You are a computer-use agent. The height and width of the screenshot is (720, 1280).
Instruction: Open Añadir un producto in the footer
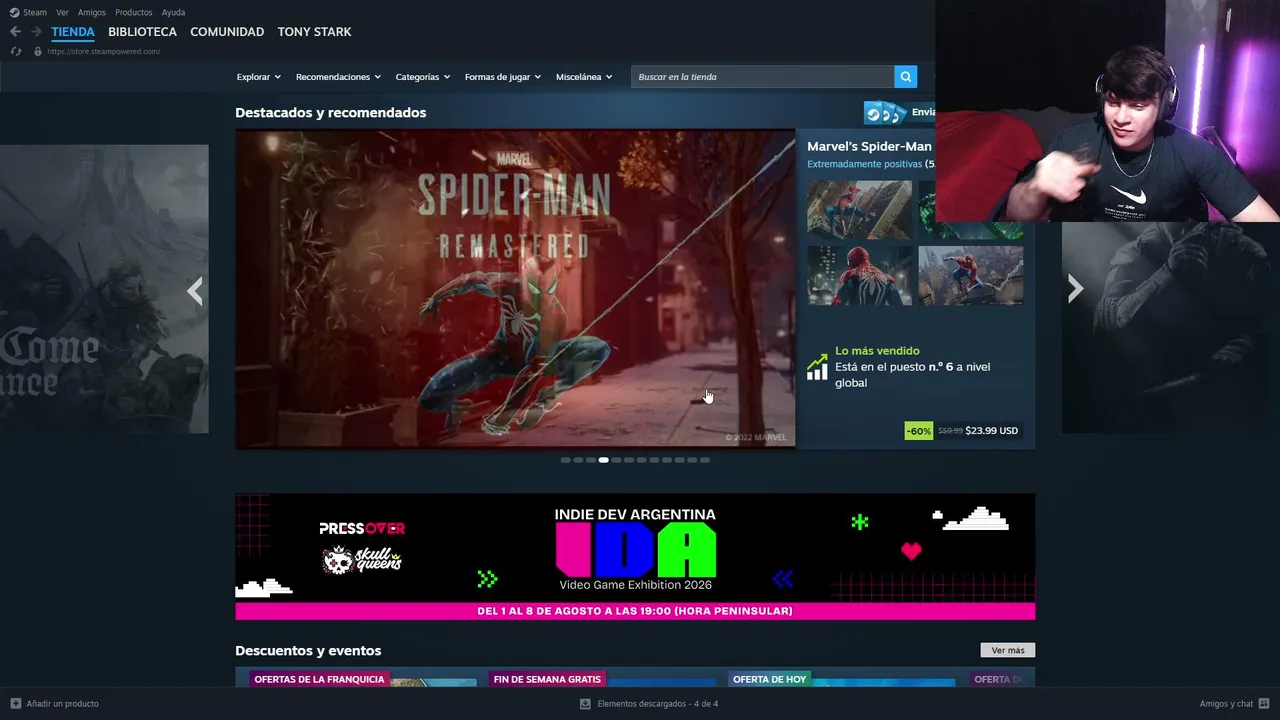coord(54,704)
